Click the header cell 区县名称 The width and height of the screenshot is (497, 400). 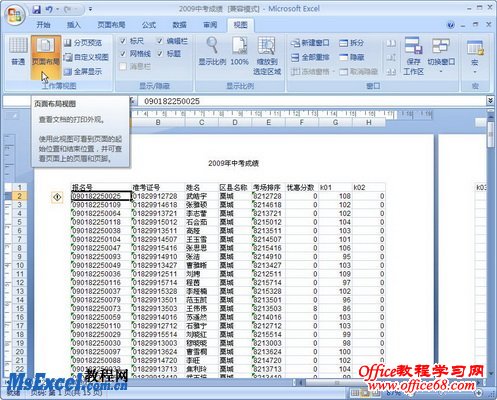tap(235, 187)
